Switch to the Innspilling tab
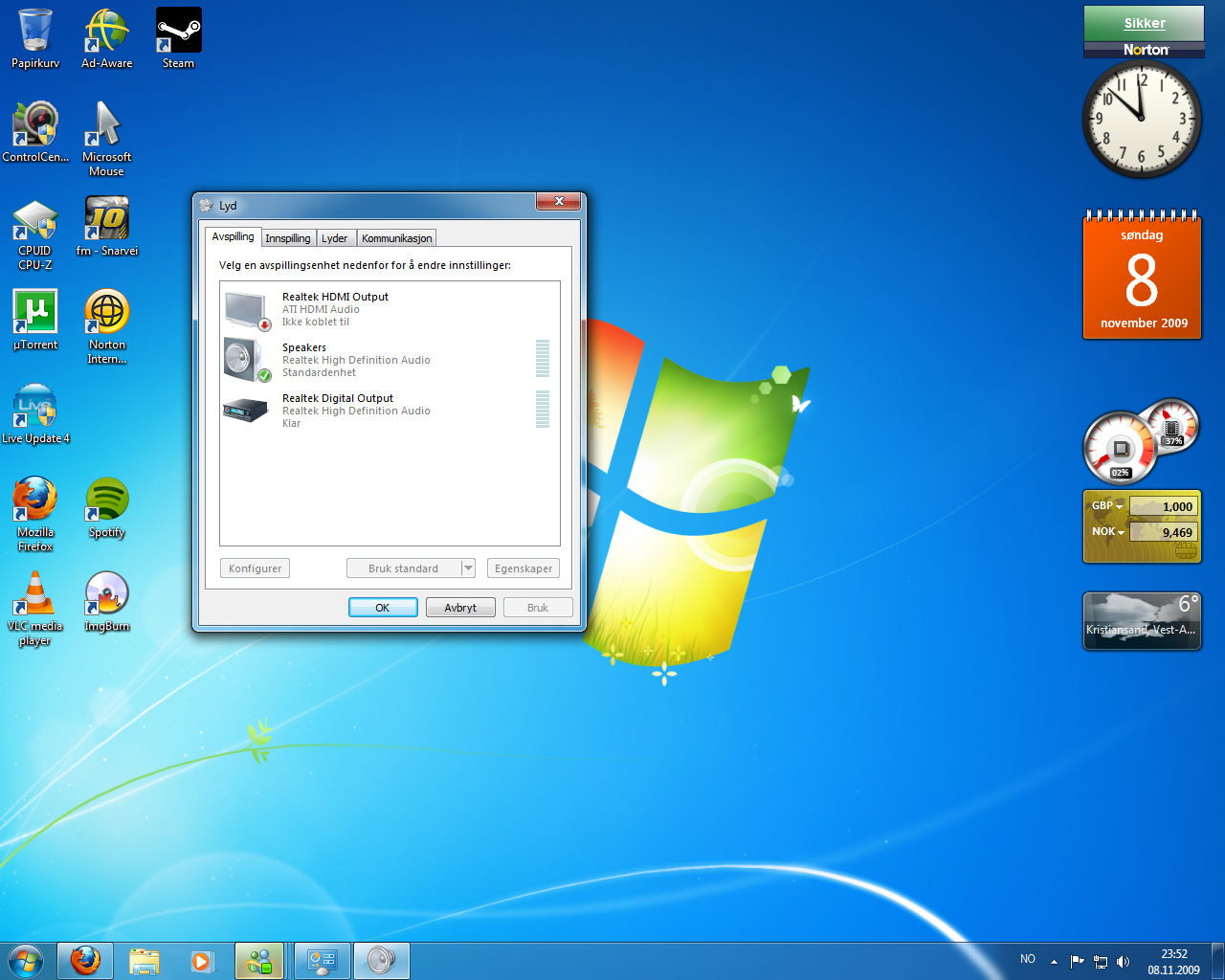The width and height of the screenshot is (1225, 980). (288, 238)
